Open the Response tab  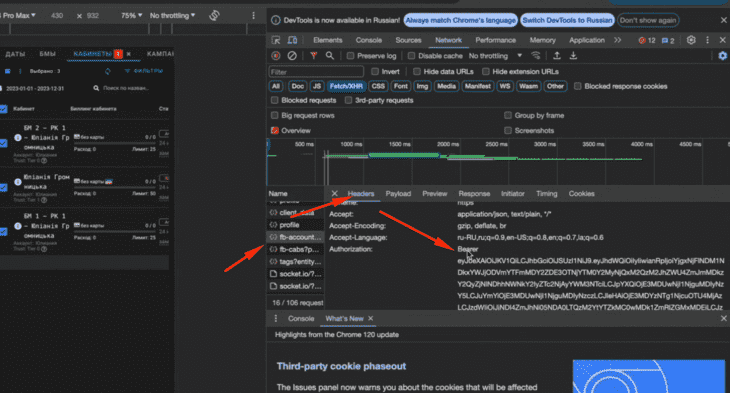coord(474,194)
